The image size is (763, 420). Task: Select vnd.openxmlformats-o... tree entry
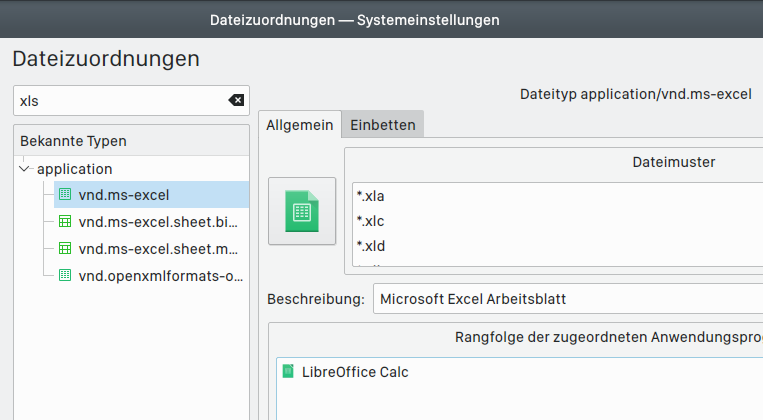160,275
